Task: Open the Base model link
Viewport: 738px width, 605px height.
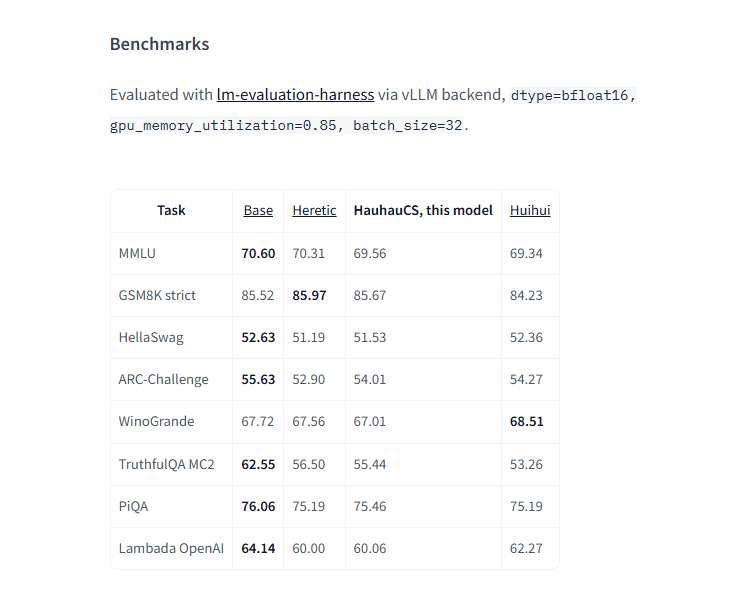Action: click(258, 210)
